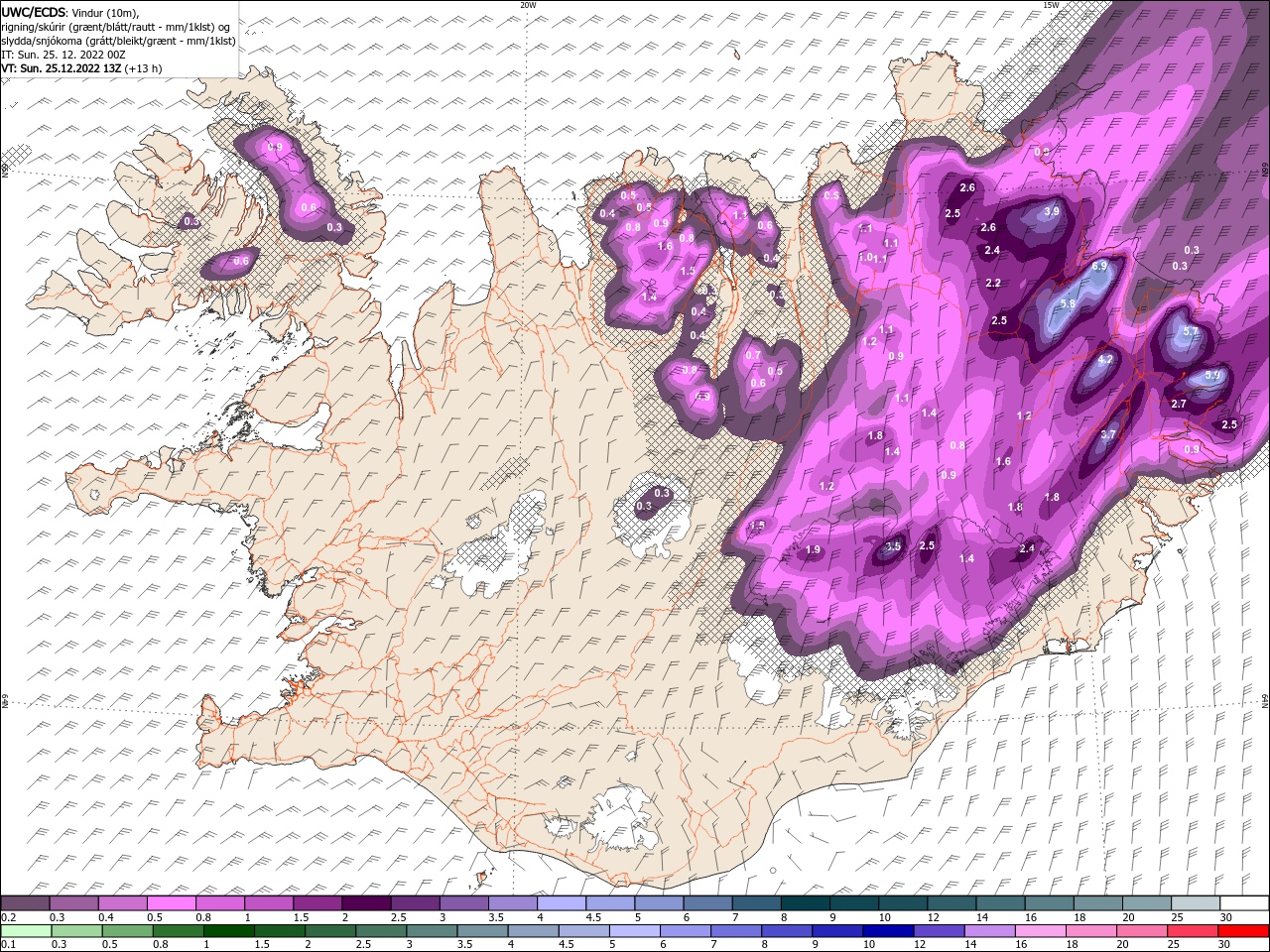Click the 5.8 snowfall value on the map
The image size is (1270, 952).
click(1068, 303)
